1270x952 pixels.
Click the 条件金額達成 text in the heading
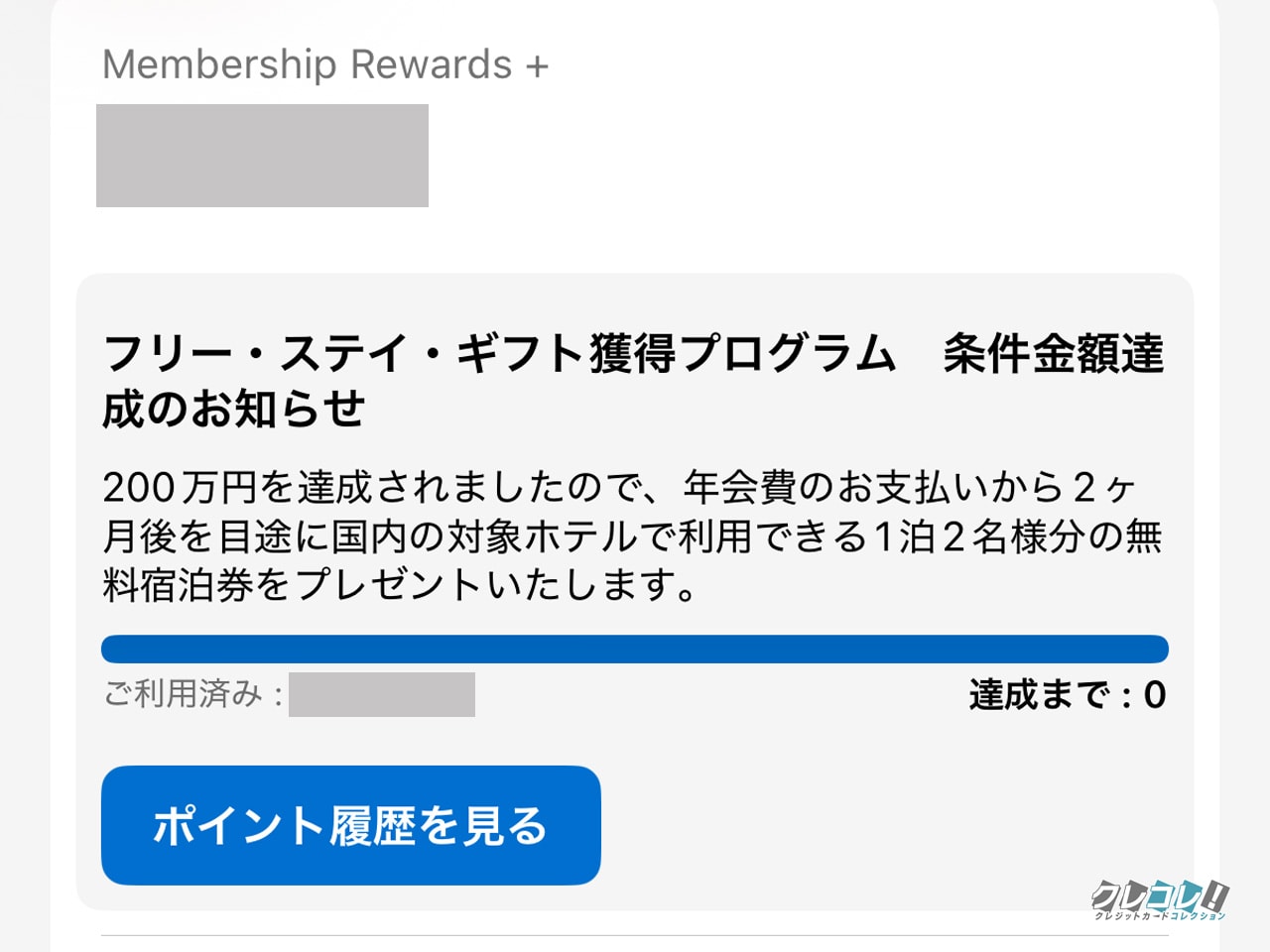coord(1053,354)
